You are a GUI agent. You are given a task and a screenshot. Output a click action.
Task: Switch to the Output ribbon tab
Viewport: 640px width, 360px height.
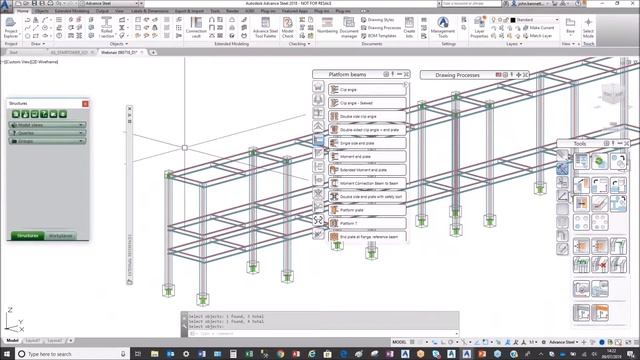(x=102, y=11)
